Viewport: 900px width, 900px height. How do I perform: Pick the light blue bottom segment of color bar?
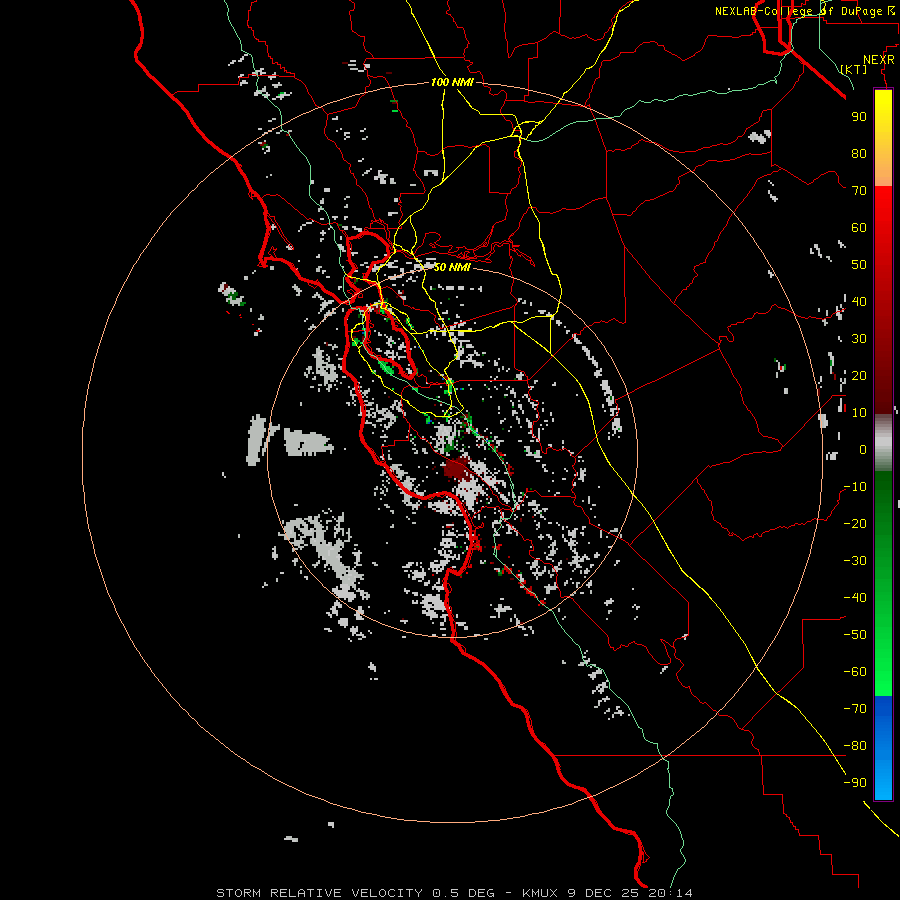click(883, 781)
